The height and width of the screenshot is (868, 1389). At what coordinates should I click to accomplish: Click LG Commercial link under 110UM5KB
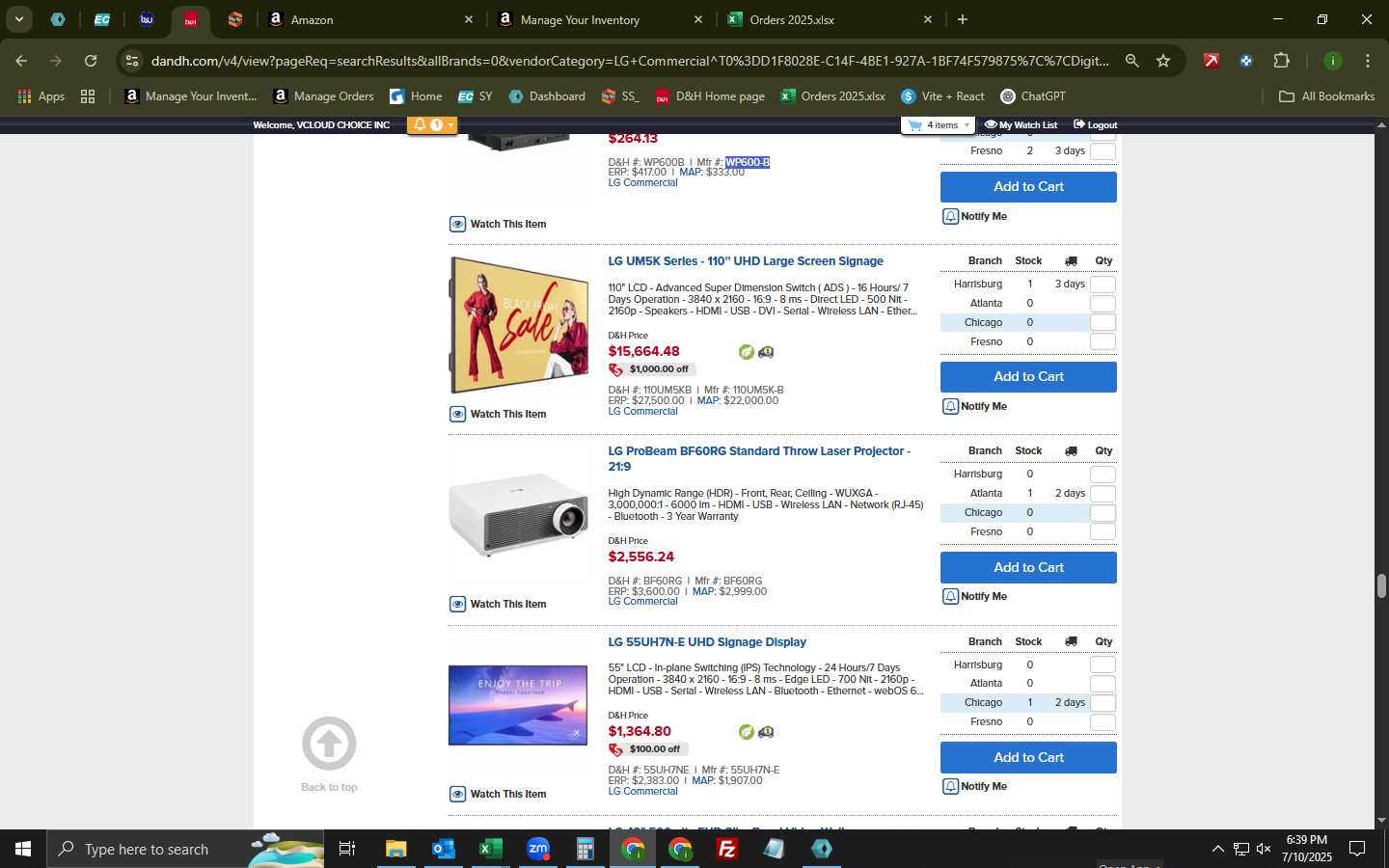pyautogui.click(x=642, y=411)
